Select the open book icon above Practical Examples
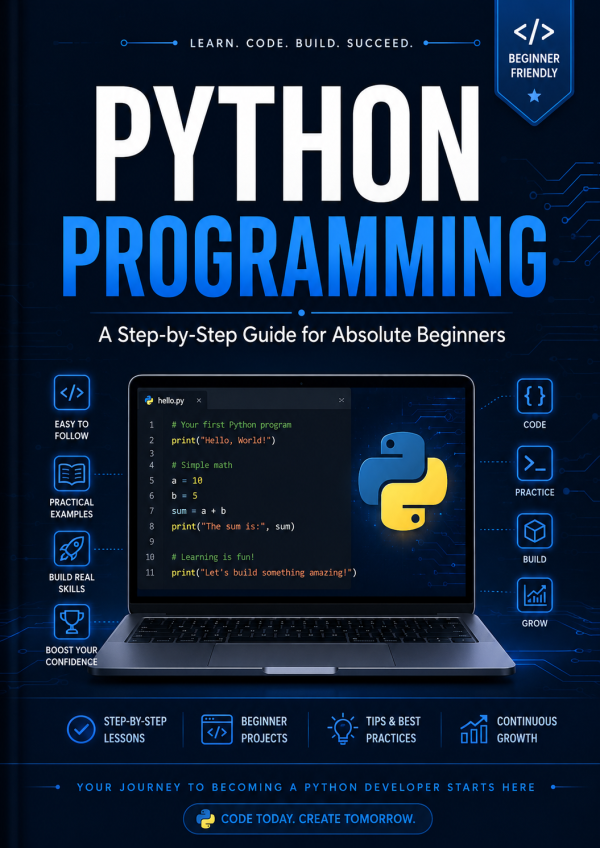Screen dimensions: 600x848 pos(71,473)
